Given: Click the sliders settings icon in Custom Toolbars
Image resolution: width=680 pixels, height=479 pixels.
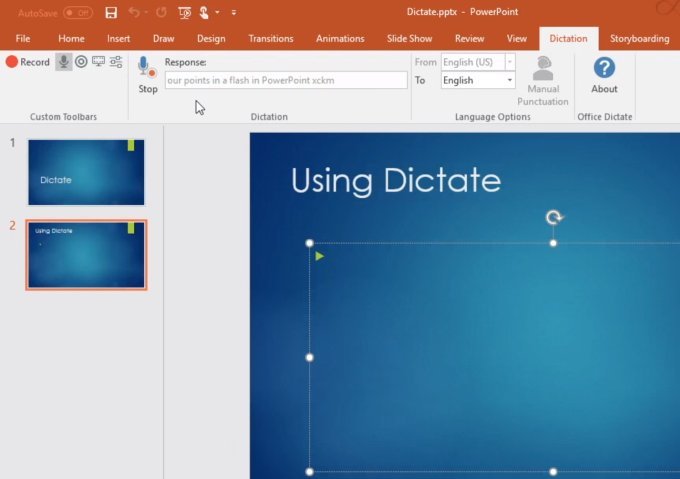Looking at the screenshot, I should (x=116, y=62).
